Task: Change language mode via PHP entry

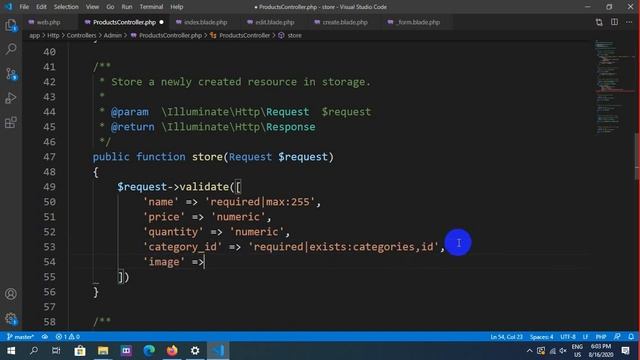Action: pyautogui.click(x=601, y=337)
